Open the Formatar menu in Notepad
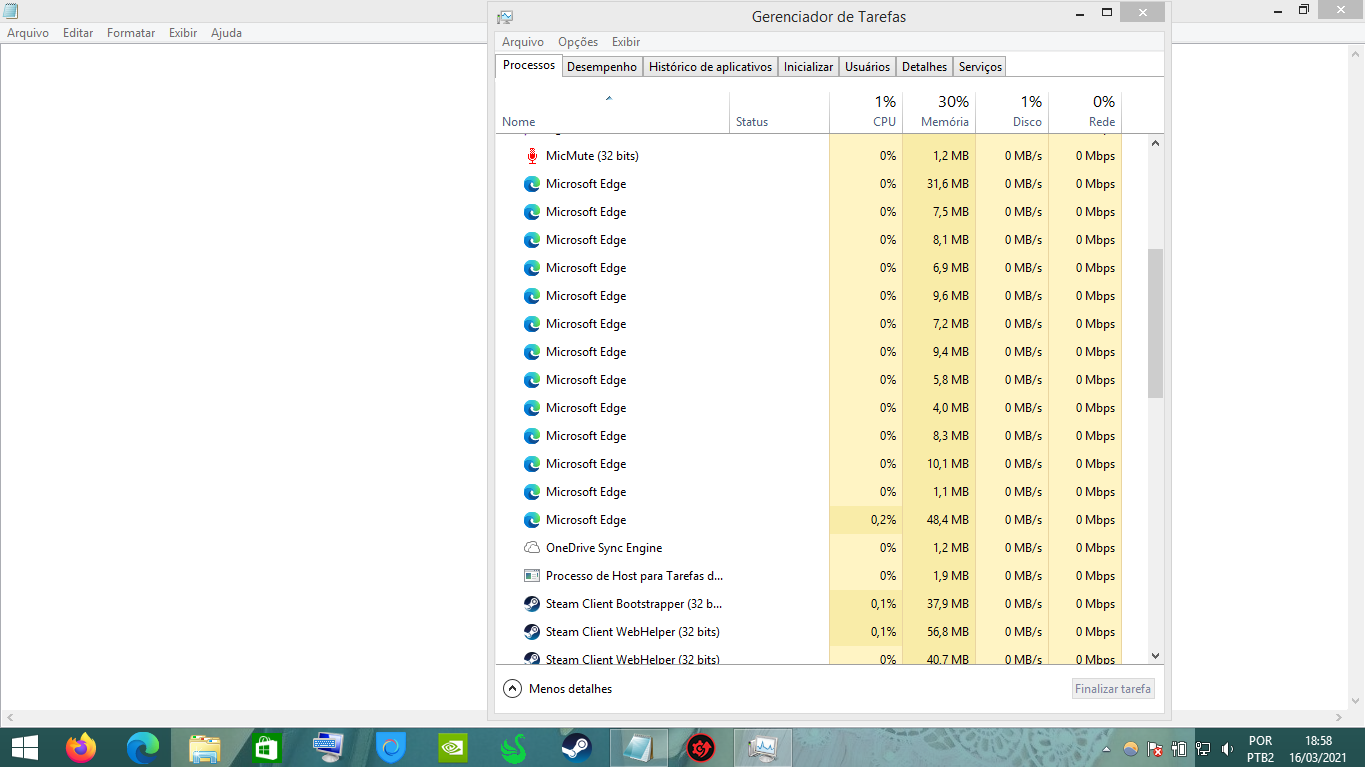Image resolution: width=1365 pixels, height=767 pixels. click(x=131, y=33)
